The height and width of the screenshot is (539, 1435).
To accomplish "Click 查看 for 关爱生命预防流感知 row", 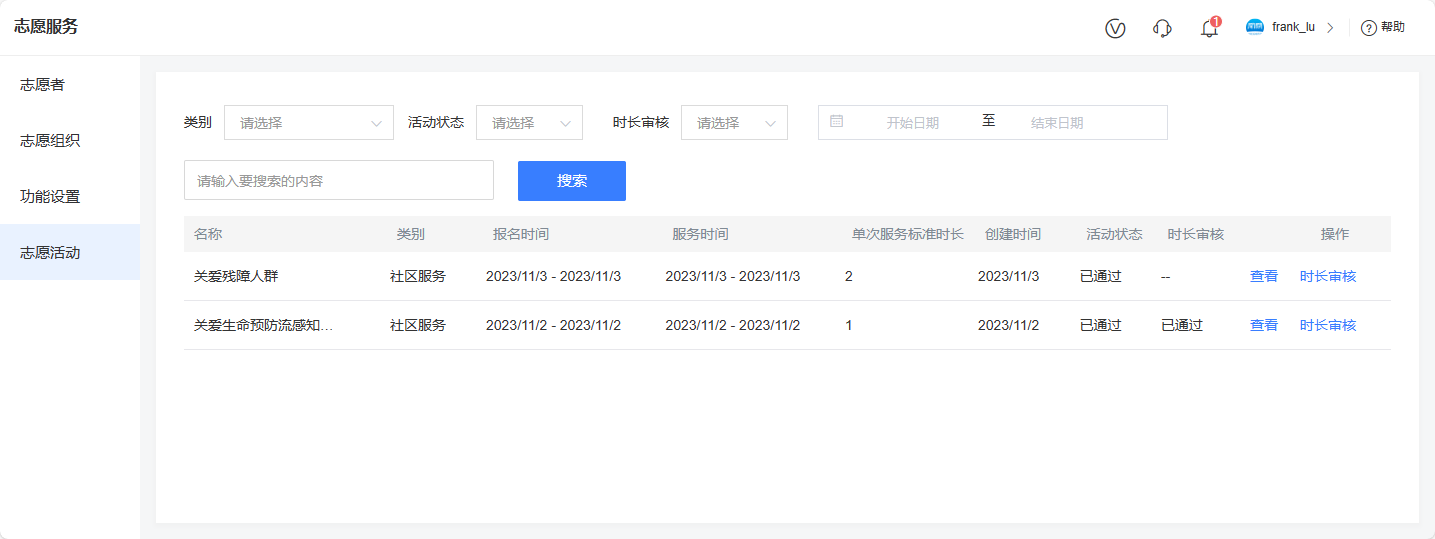I will point(1264,325).
